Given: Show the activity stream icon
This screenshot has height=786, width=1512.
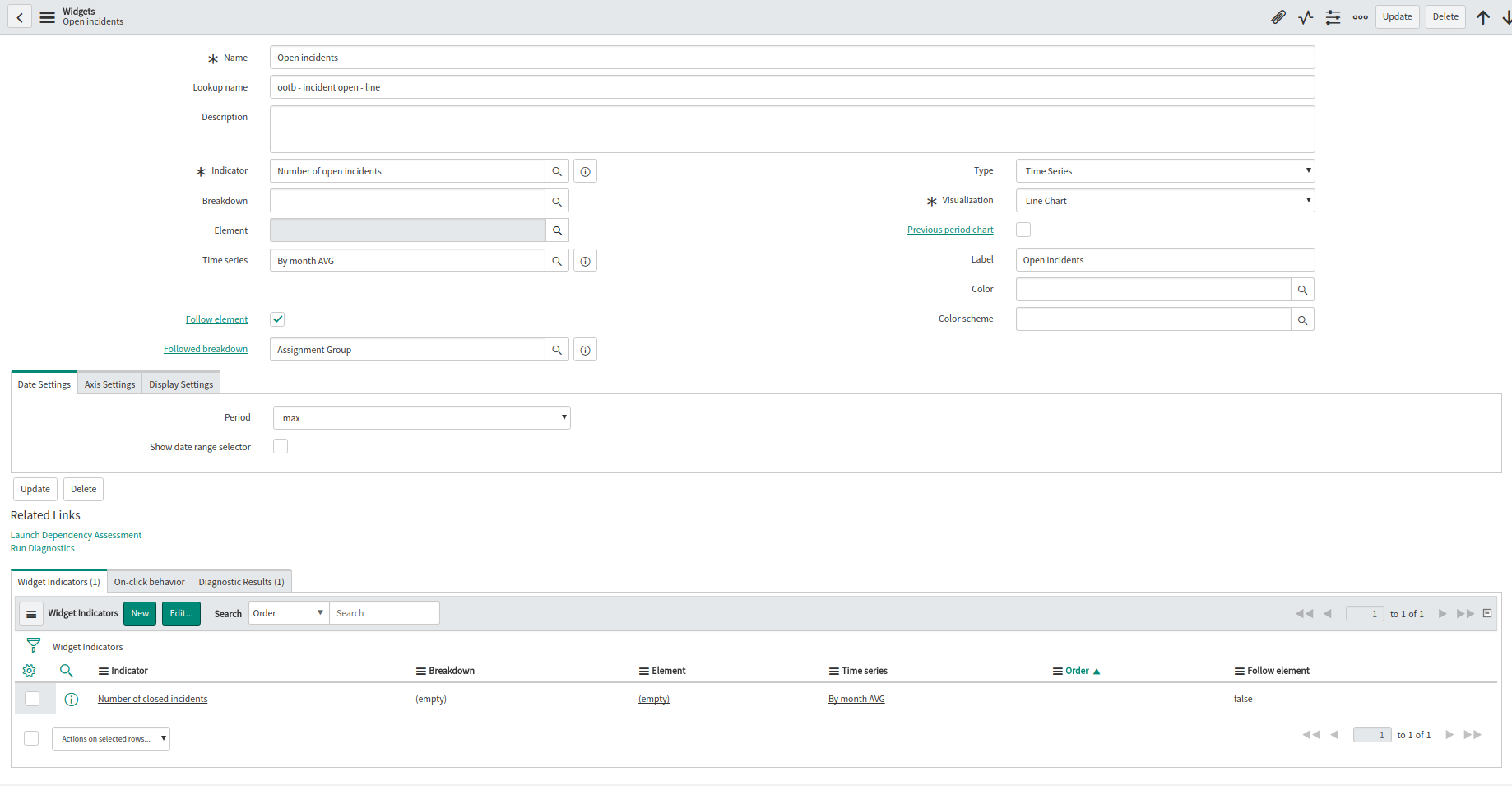Looking at the screenshot, I should (1306, 16).
